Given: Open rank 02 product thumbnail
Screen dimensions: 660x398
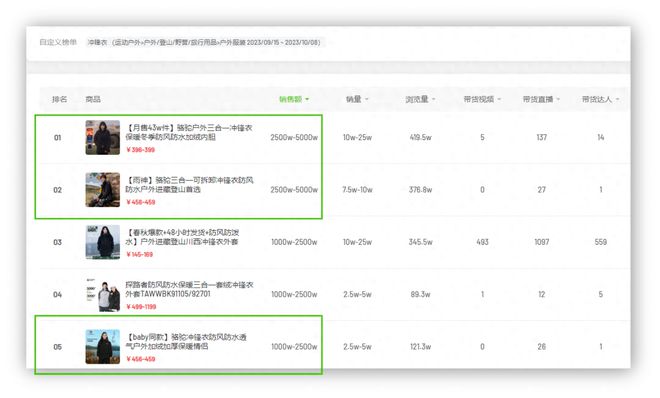Looking at the screenshot, I should coord(103,190).
